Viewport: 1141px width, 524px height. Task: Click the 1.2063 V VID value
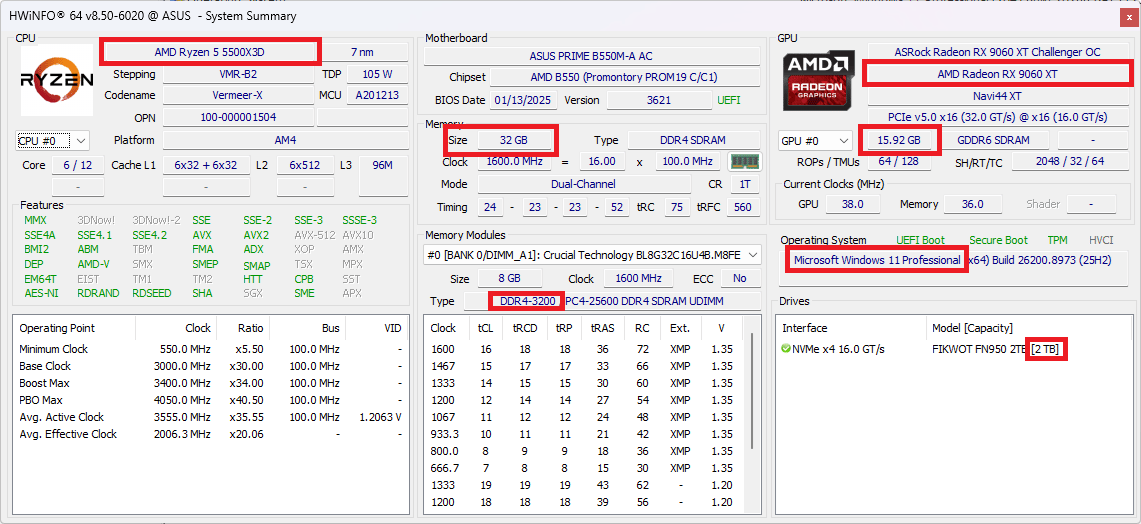[x=381, y=417]
